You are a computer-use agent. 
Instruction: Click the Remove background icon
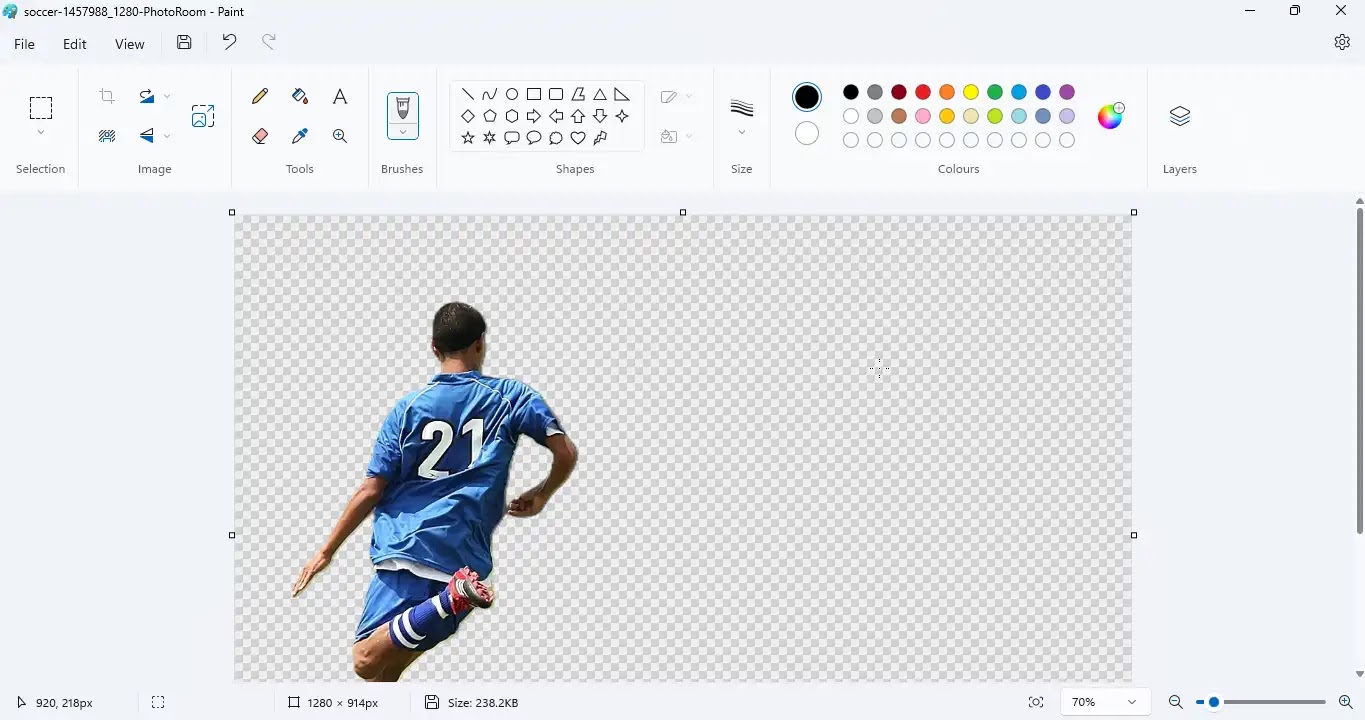[107, 136]
